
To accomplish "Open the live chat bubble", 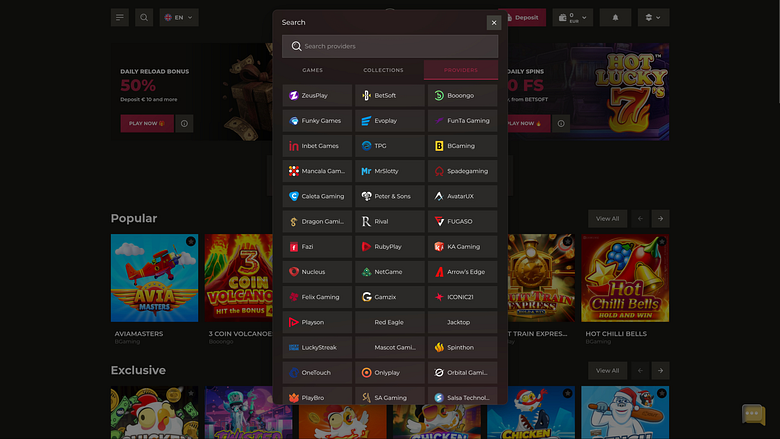I will (753, 414).
